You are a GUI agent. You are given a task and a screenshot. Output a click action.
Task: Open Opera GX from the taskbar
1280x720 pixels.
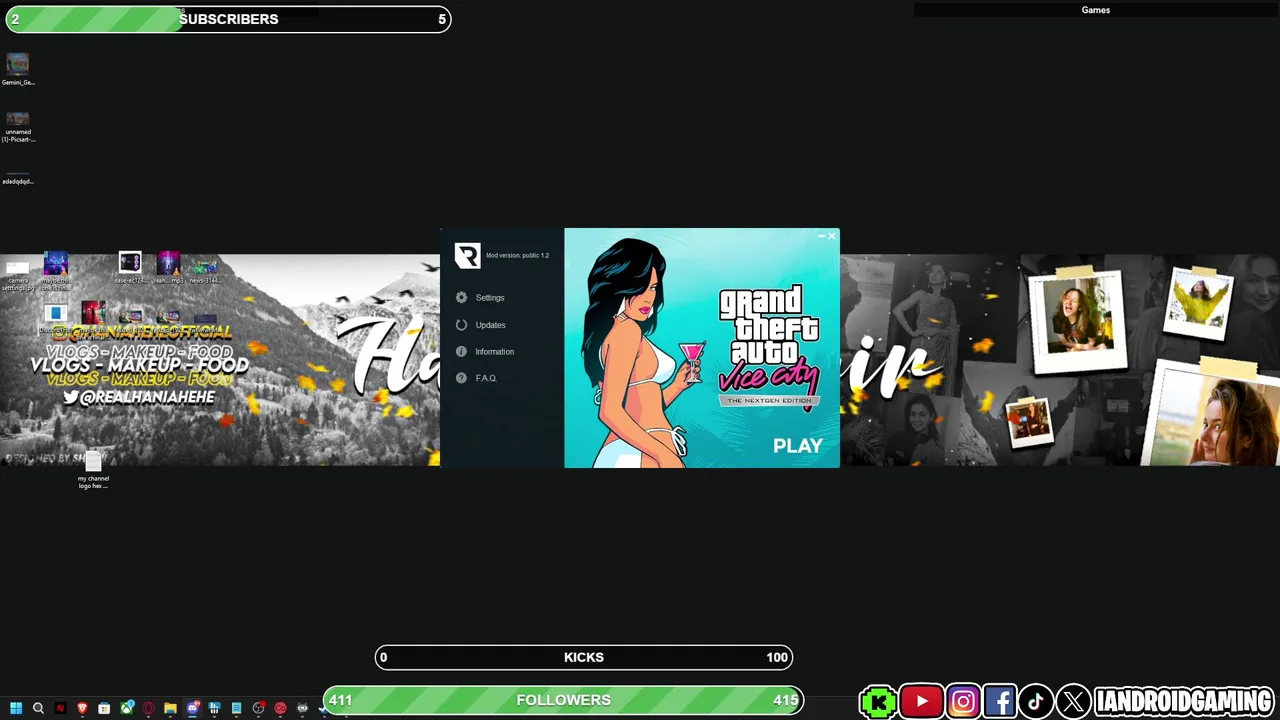click(148, 708)
